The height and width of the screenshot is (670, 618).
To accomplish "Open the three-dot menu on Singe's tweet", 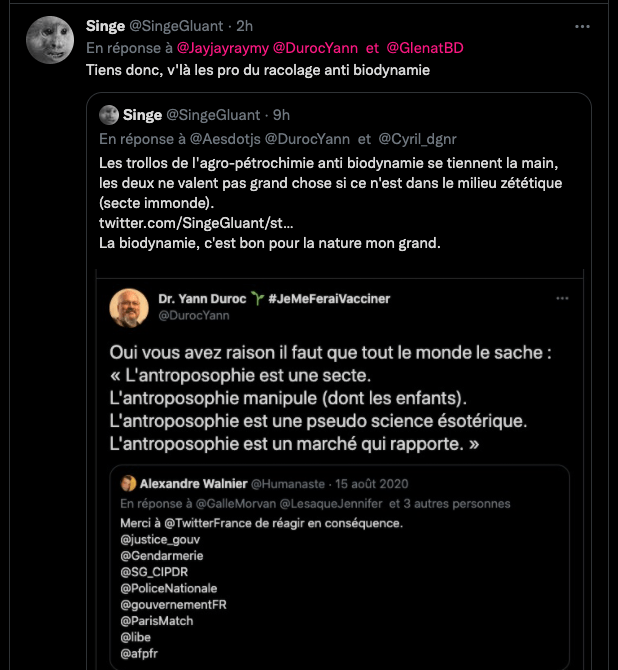I will (581, 26).
